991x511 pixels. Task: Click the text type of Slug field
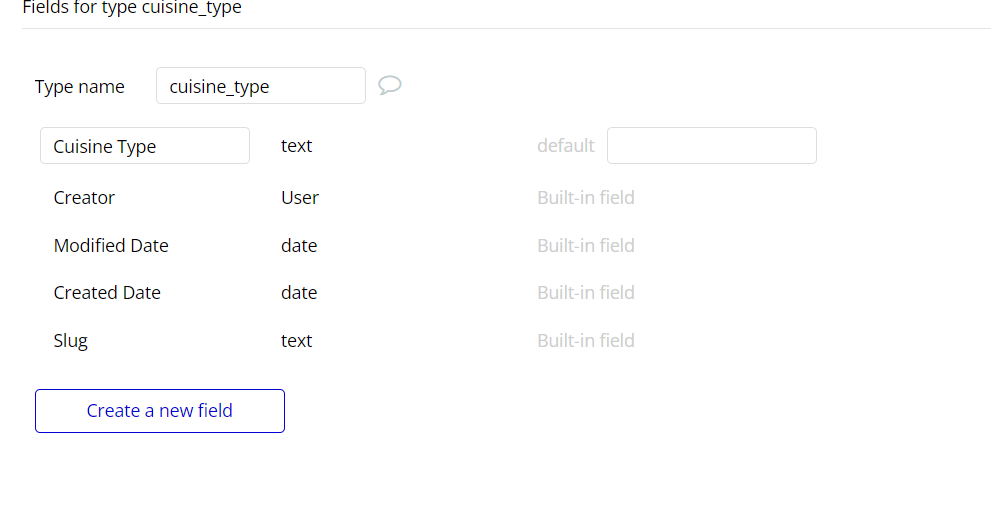pos(297,341)
